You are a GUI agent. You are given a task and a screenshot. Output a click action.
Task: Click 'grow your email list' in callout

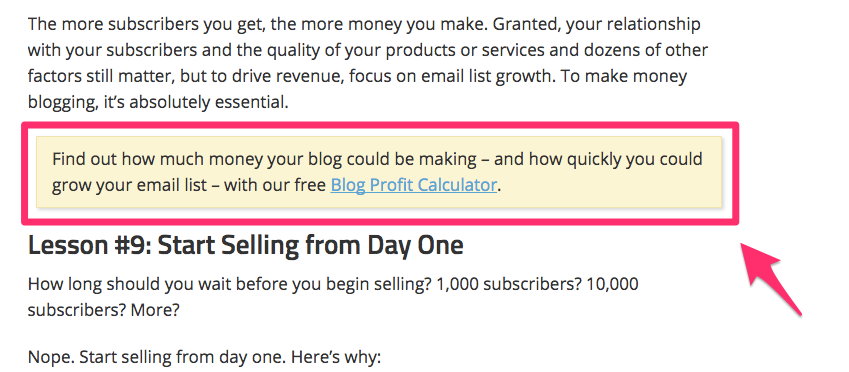129,186
